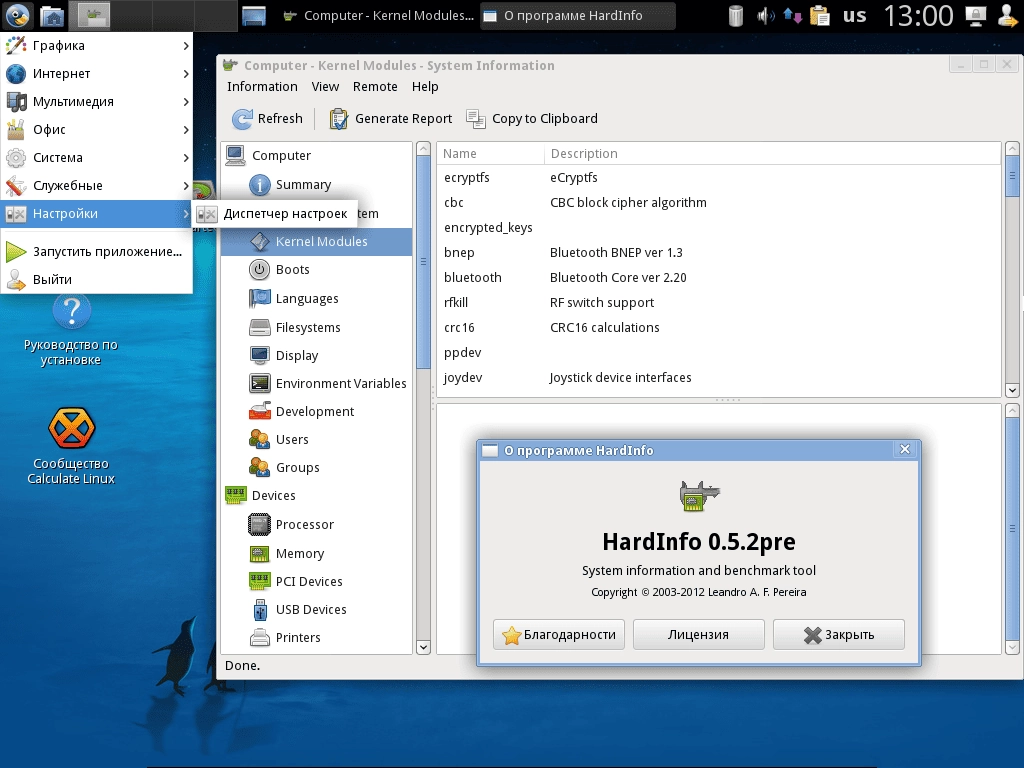1024x768 pixels.
Task: Click the Refresh toolbar icon
Action: (242, 118)
